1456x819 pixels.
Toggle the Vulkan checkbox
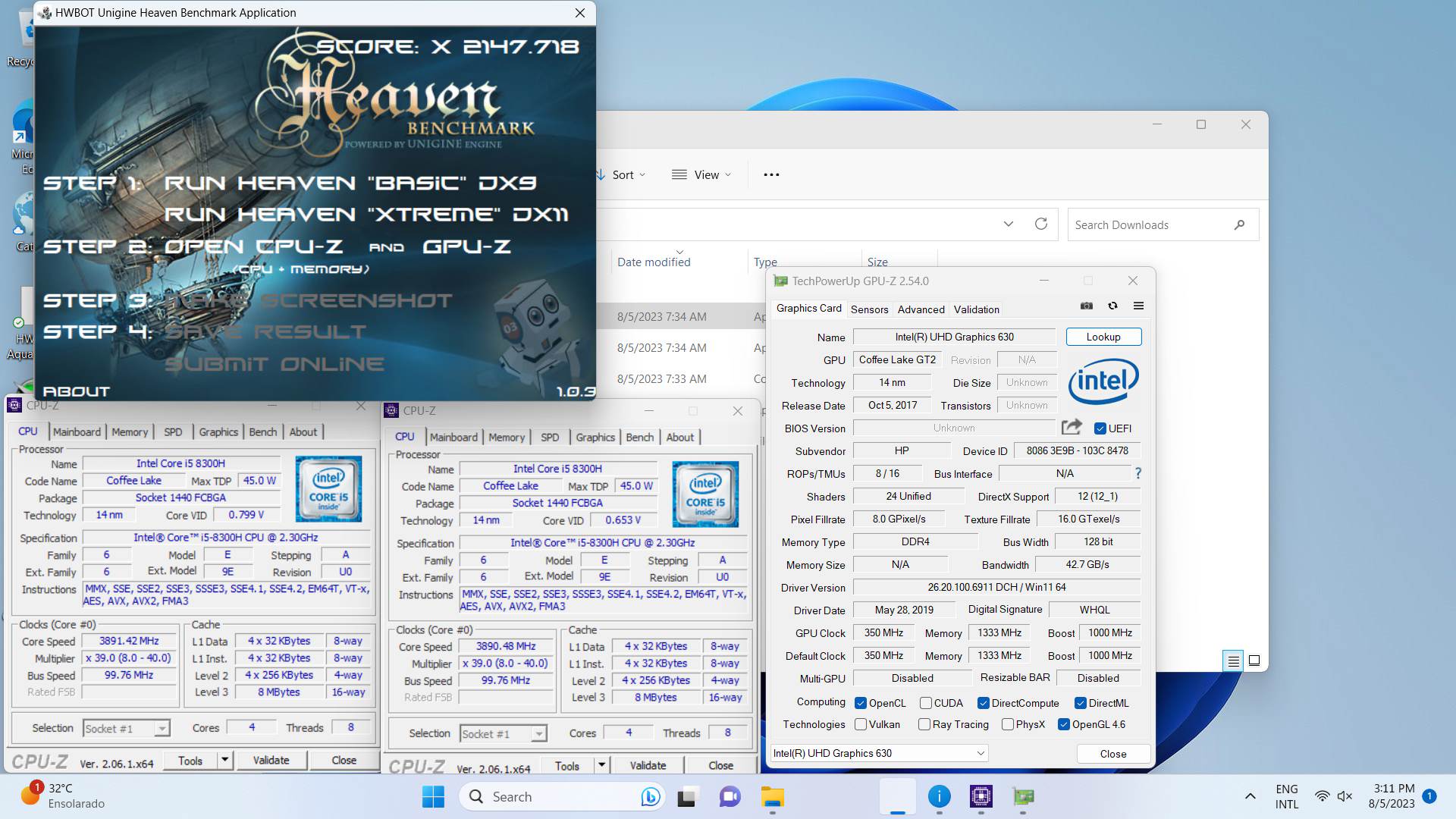tap(860, 724)
